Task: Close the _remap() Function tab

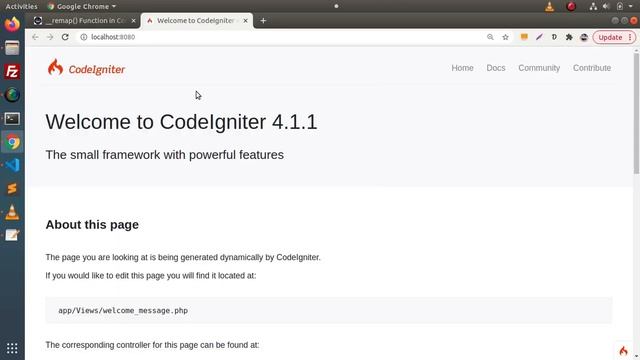Action: tap(133, 20)
